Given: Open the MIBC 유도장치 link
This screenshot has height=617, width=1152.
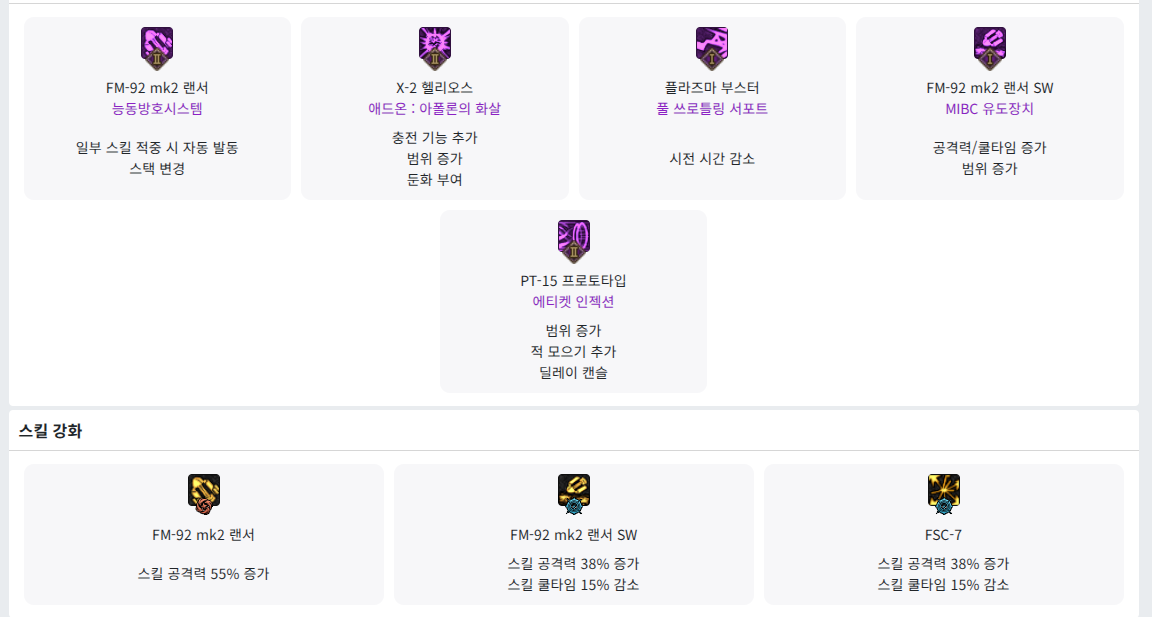Looking at the screenshot, I should point(990,109).
